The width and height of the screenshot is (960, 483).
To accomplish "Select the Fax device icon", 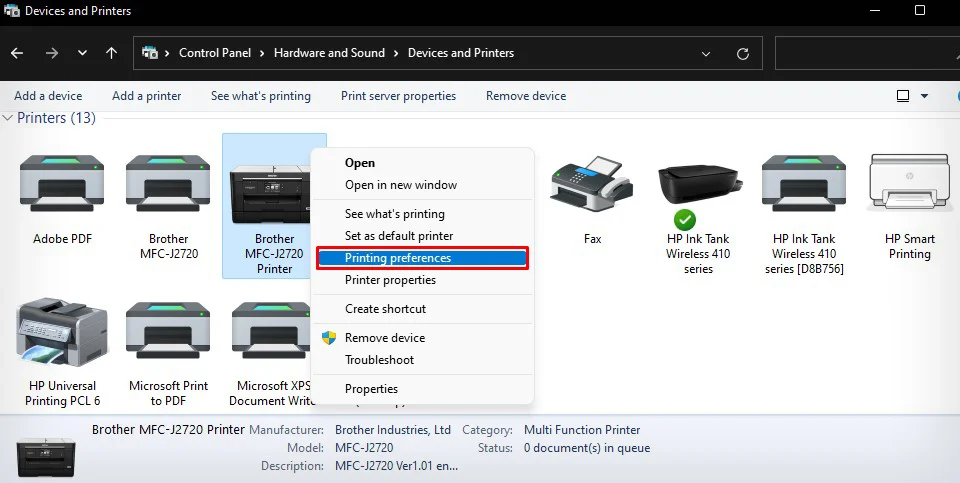I will [592, 190].
